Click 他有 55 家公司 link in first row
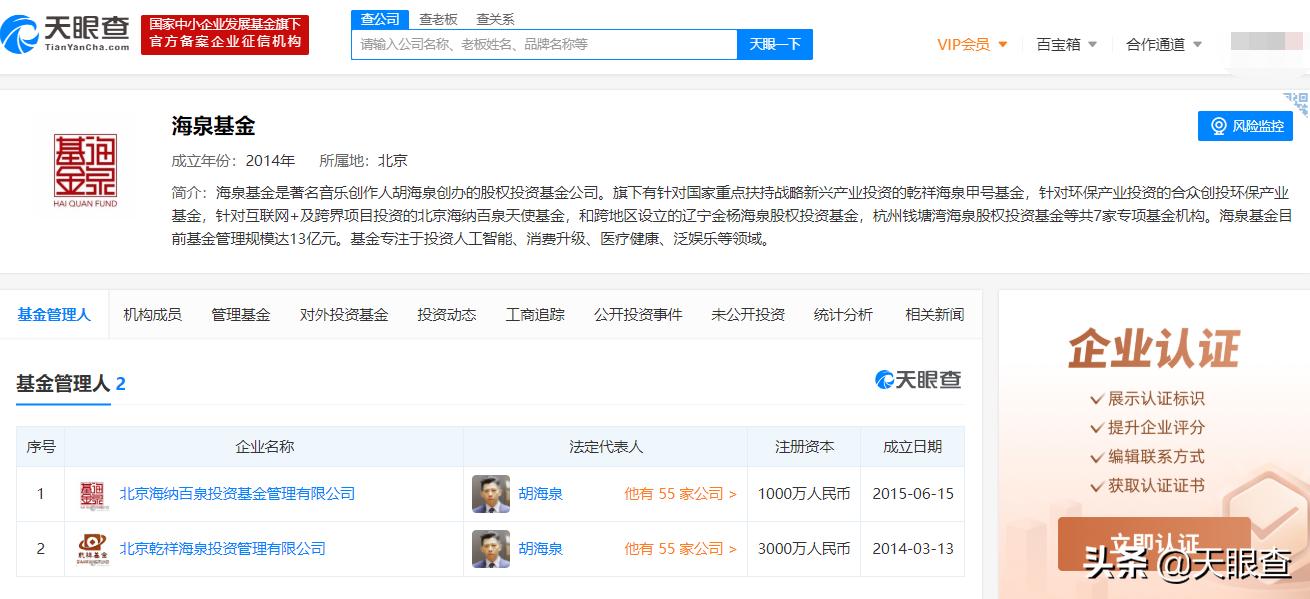The width and height of the screenshot is (1310, 599). [680, 492]
